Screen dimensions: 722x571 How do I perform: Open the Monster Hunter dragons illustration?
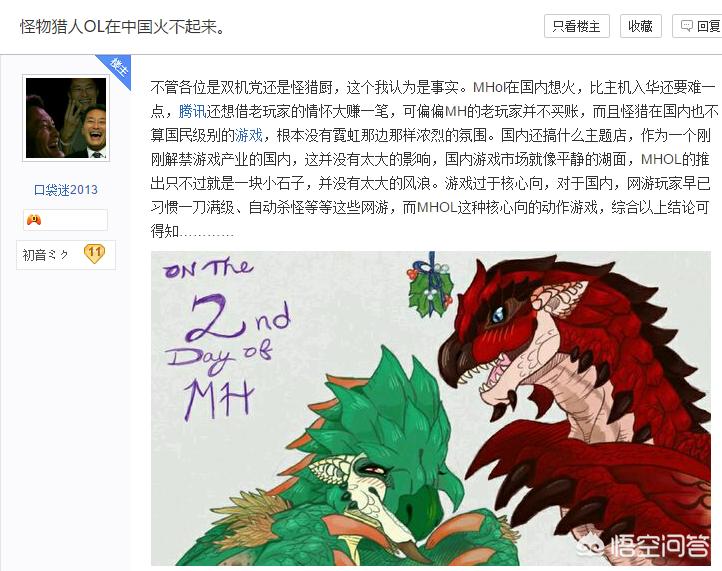click(x=431, y=408)
